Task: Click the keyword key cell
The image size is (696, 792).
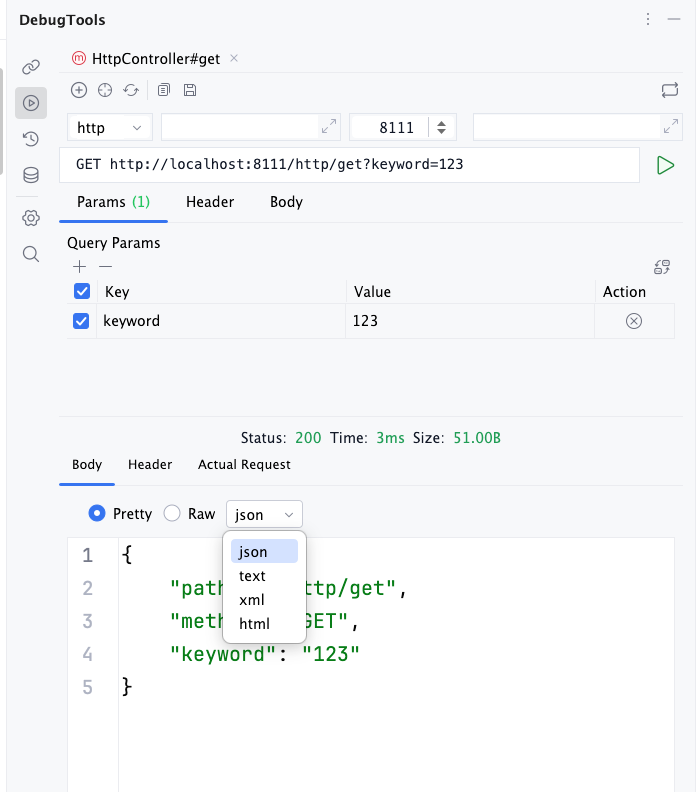Action: (x=221, y=321)
